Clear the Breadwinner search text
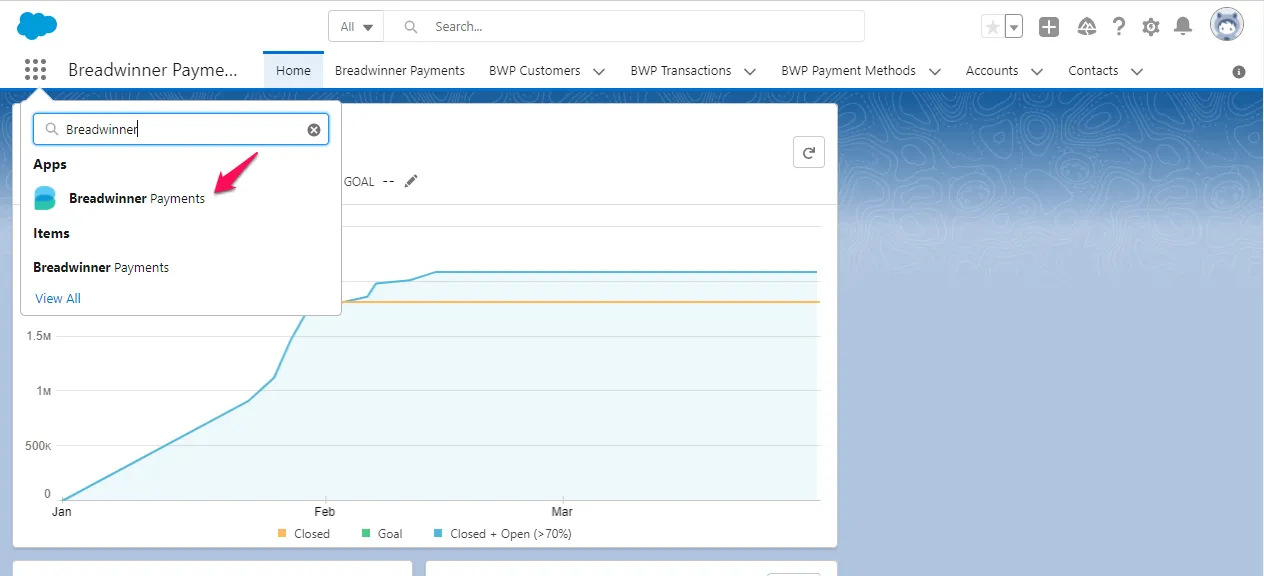The width and height of the screenshot is (1264, 576). point(314,129)
